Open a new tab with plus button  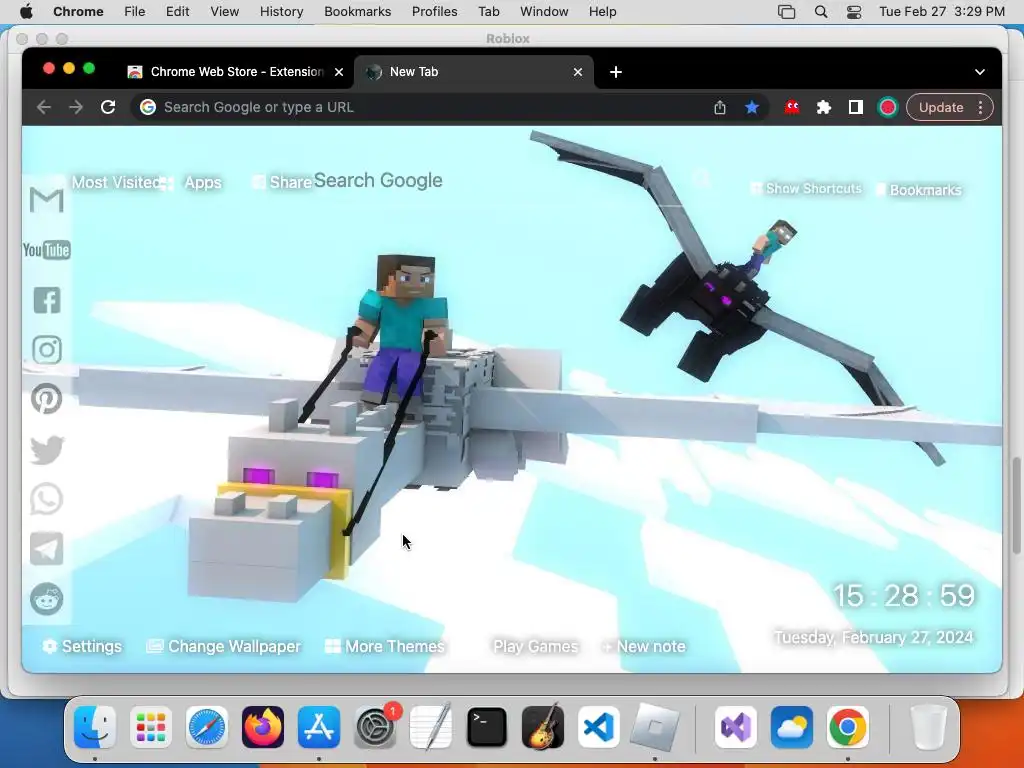pyautogui.click(x=616, y=72)
